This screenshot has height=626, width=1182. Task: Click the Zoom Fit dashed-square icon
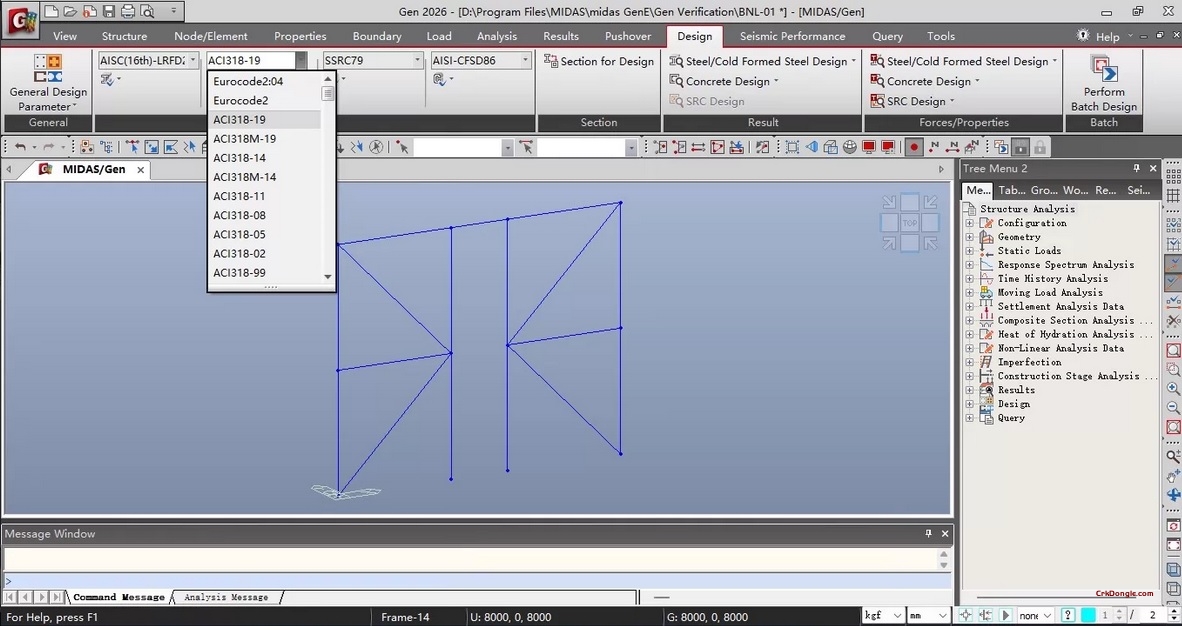(x=792, y=147)
